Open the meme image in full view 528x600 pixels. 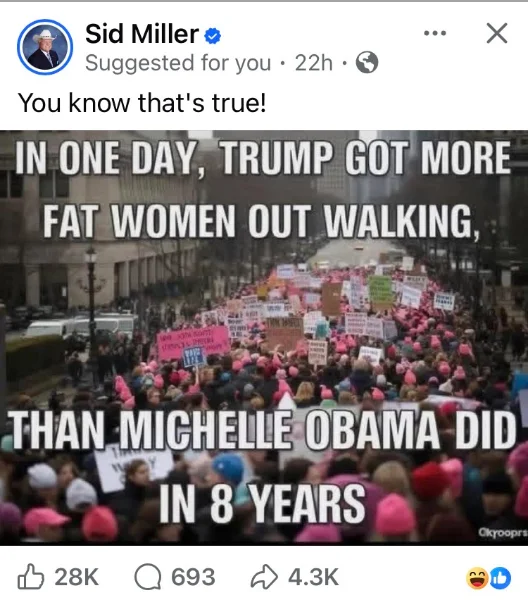(264, 338)
